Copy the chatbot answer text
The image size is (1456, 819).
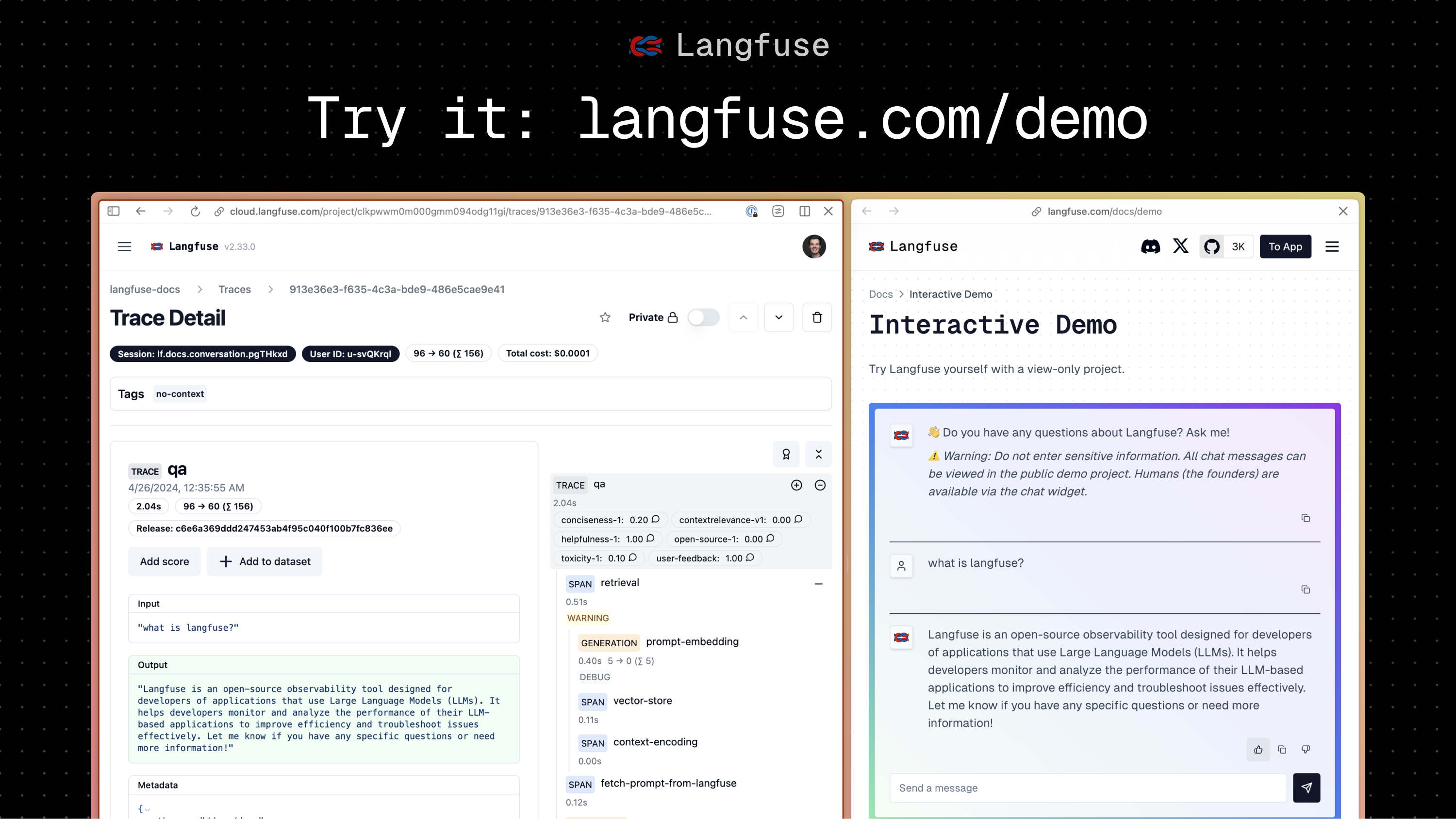[1282, 750]
